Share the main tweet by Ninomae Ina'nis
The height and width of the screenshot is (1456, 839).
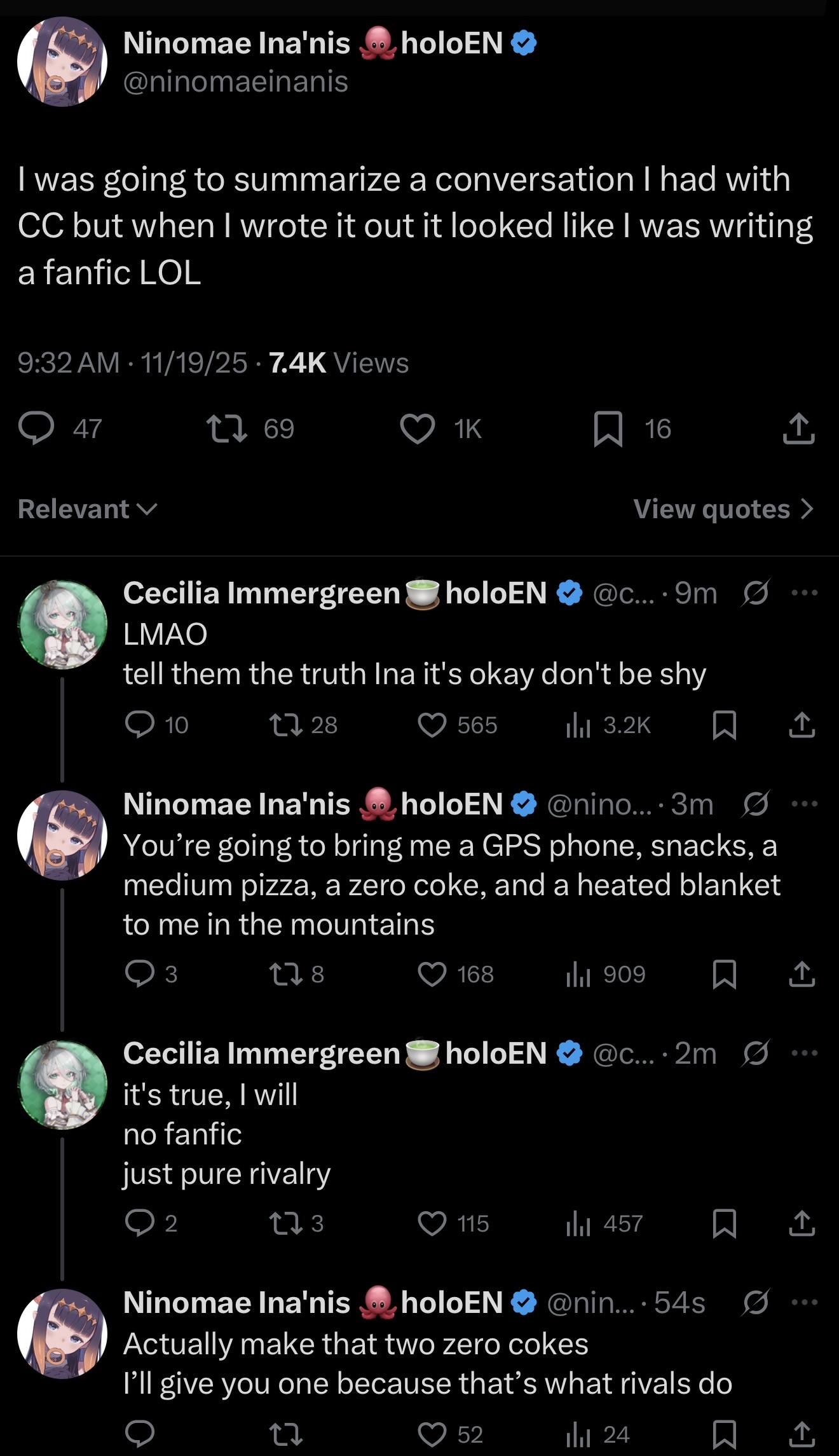[x=798, y=429]
